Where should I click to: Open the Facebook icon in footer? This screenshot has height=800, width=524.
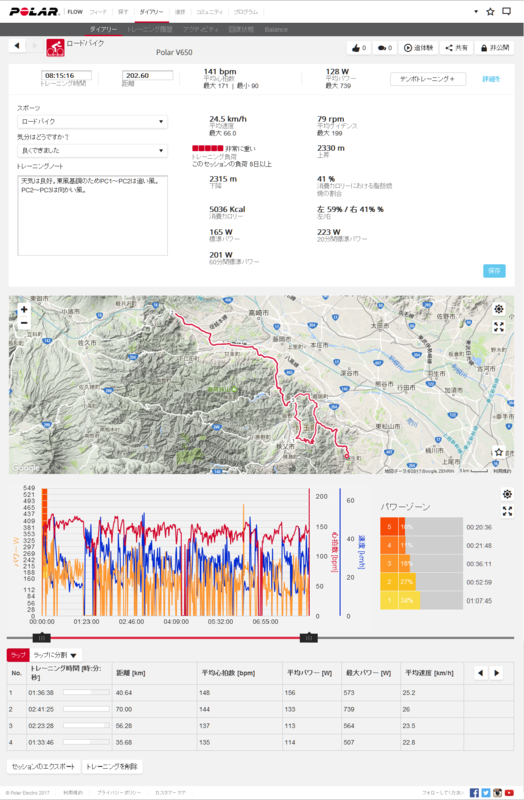474,792
